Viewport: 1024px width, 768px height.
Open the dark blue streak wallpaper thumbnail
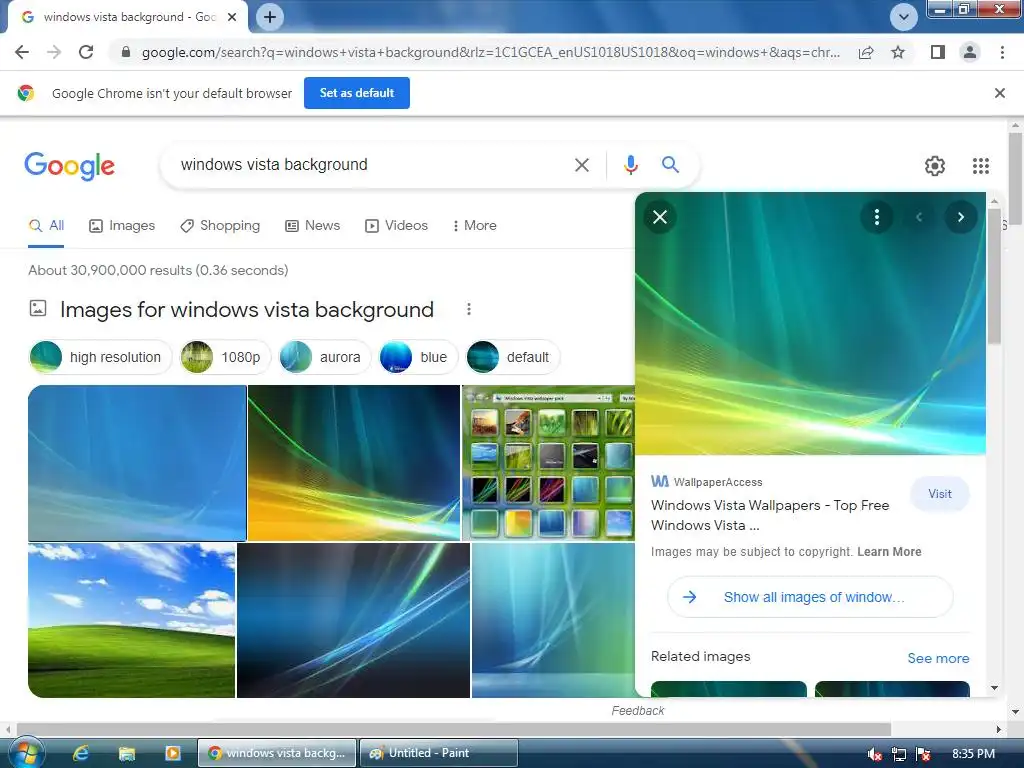pos(353,620)
